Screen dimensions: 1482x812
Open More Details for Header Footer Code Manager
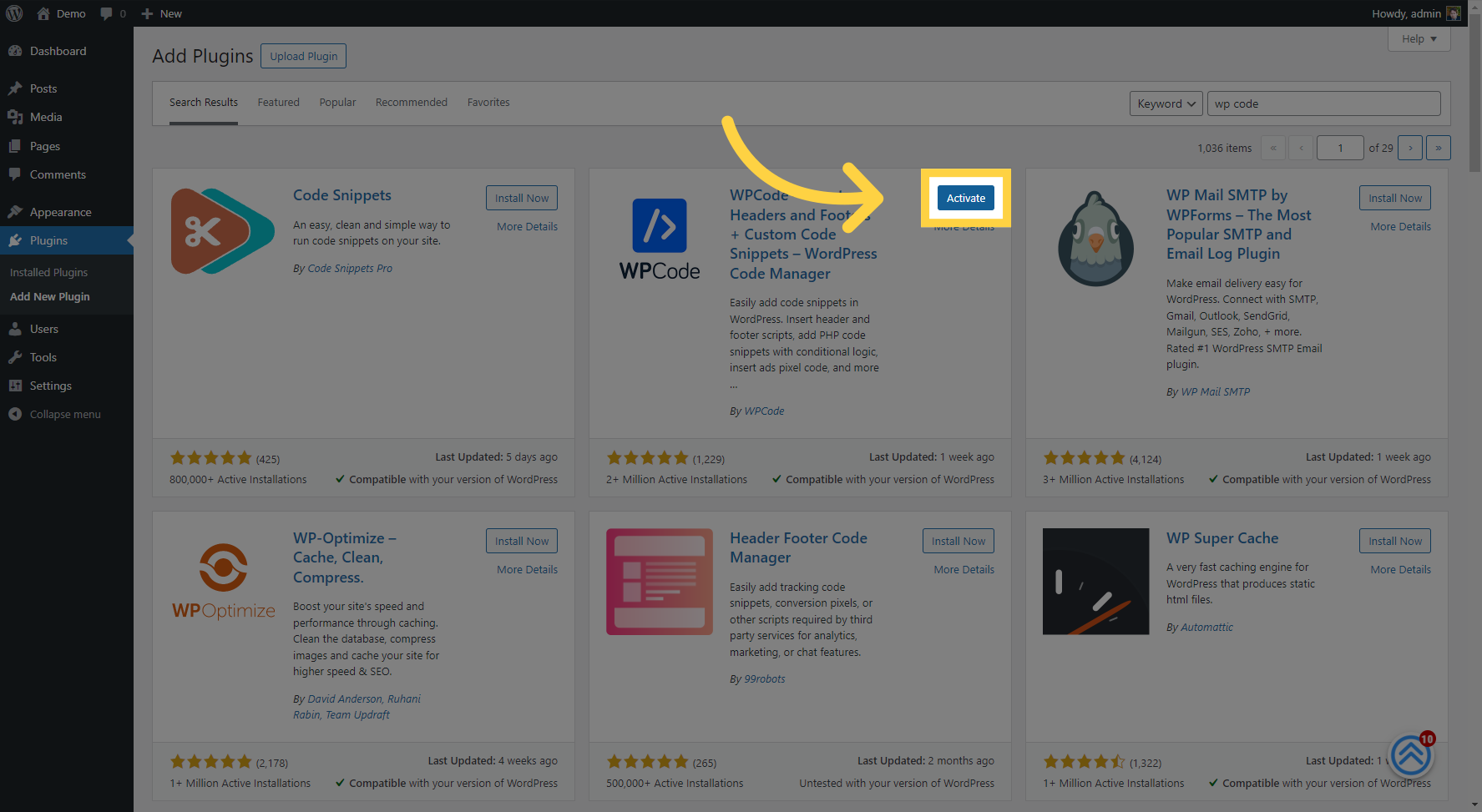pos(964,569)
